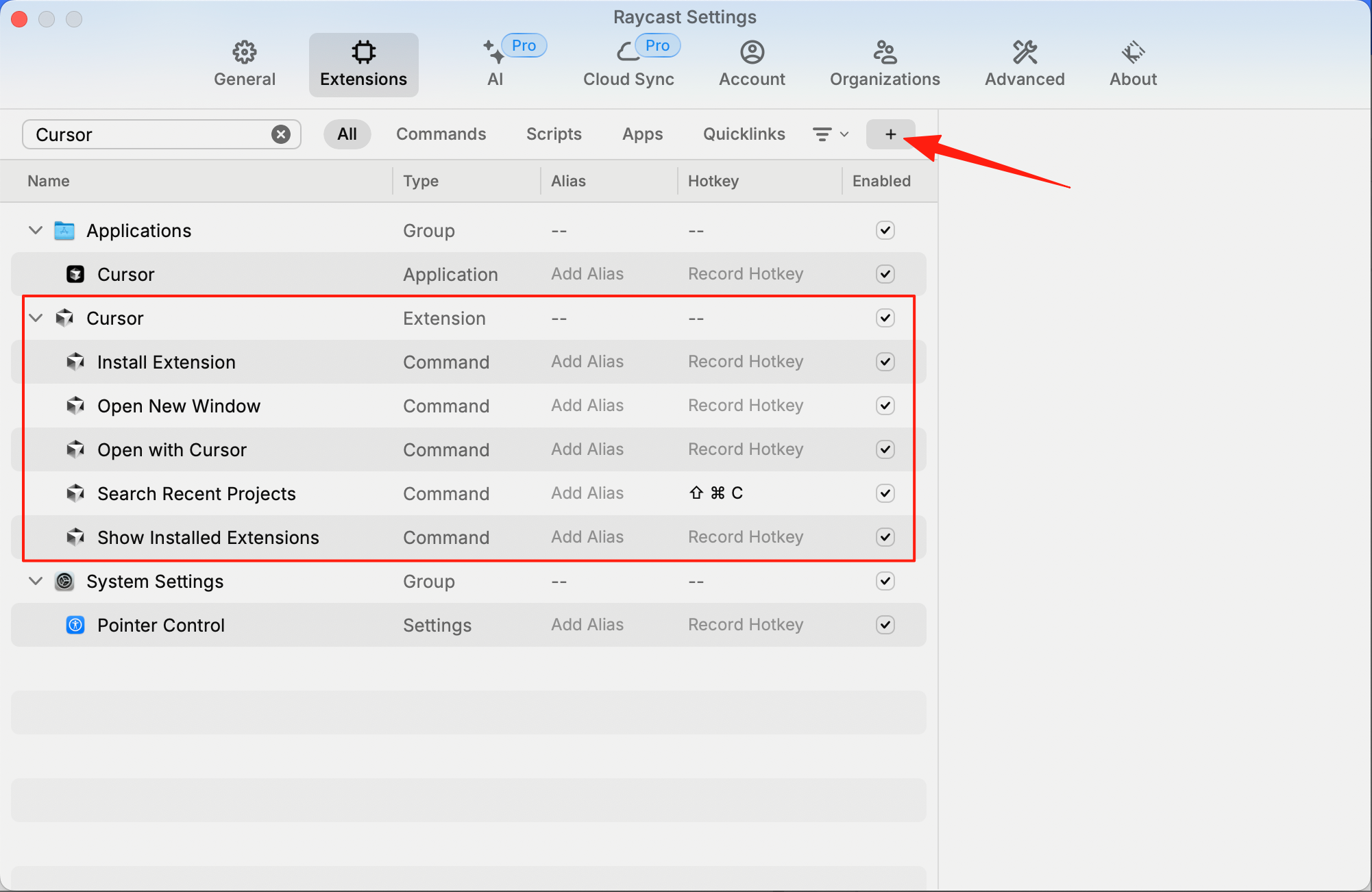Open the About tab
The image size is (1372, 892).
pos(1133,64)
